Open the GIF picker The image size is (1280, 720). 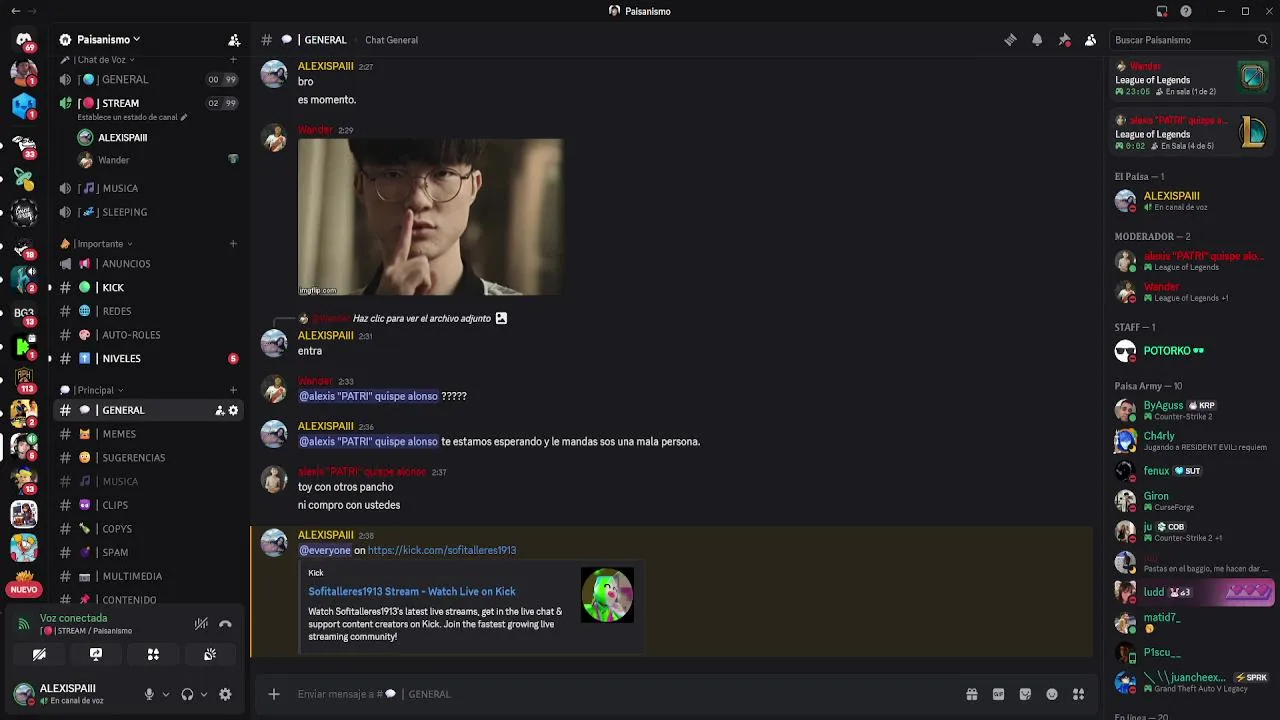click(x=998, y=694)
